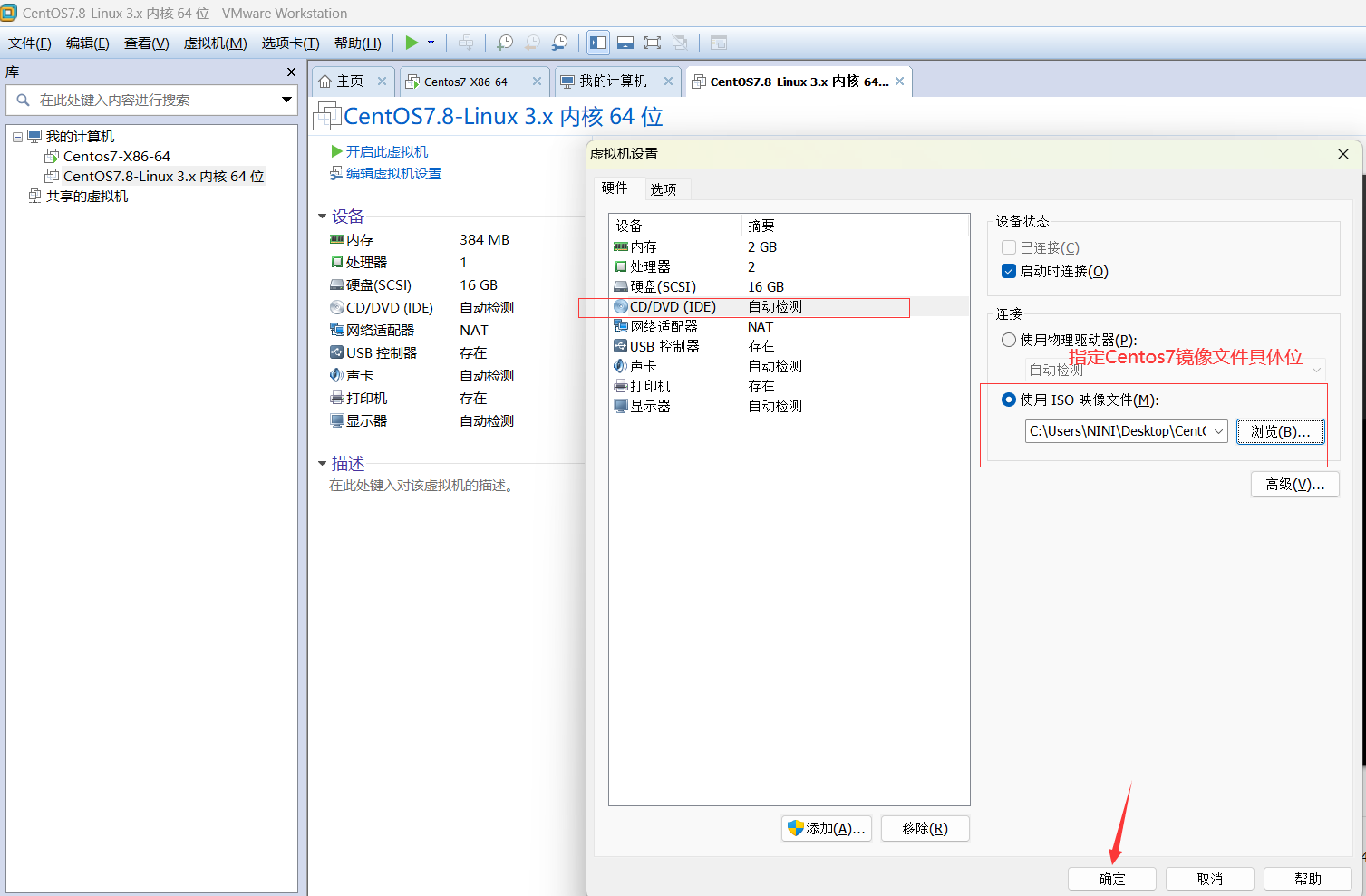This screenshot has width=1366, height=896.
Task: Collapse the 我的计算机 tree node
Action: click(x=17, y=137)
